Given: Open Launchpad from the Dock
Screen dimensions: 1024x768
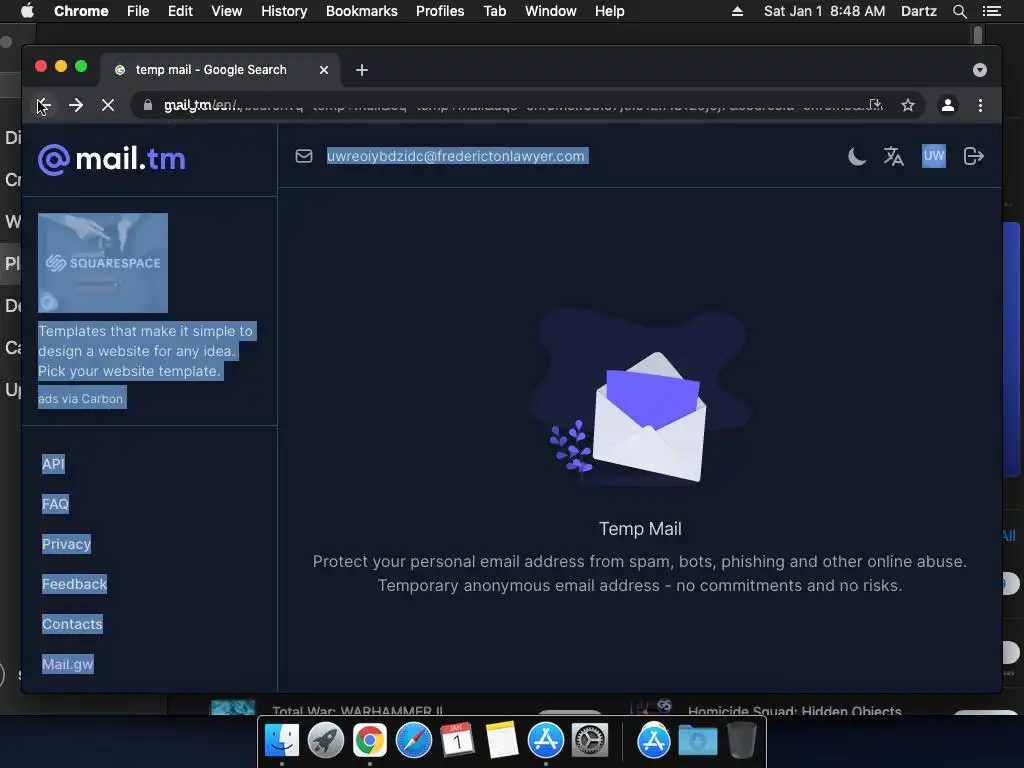Looking at the screenshot, I should click(326, 741).
